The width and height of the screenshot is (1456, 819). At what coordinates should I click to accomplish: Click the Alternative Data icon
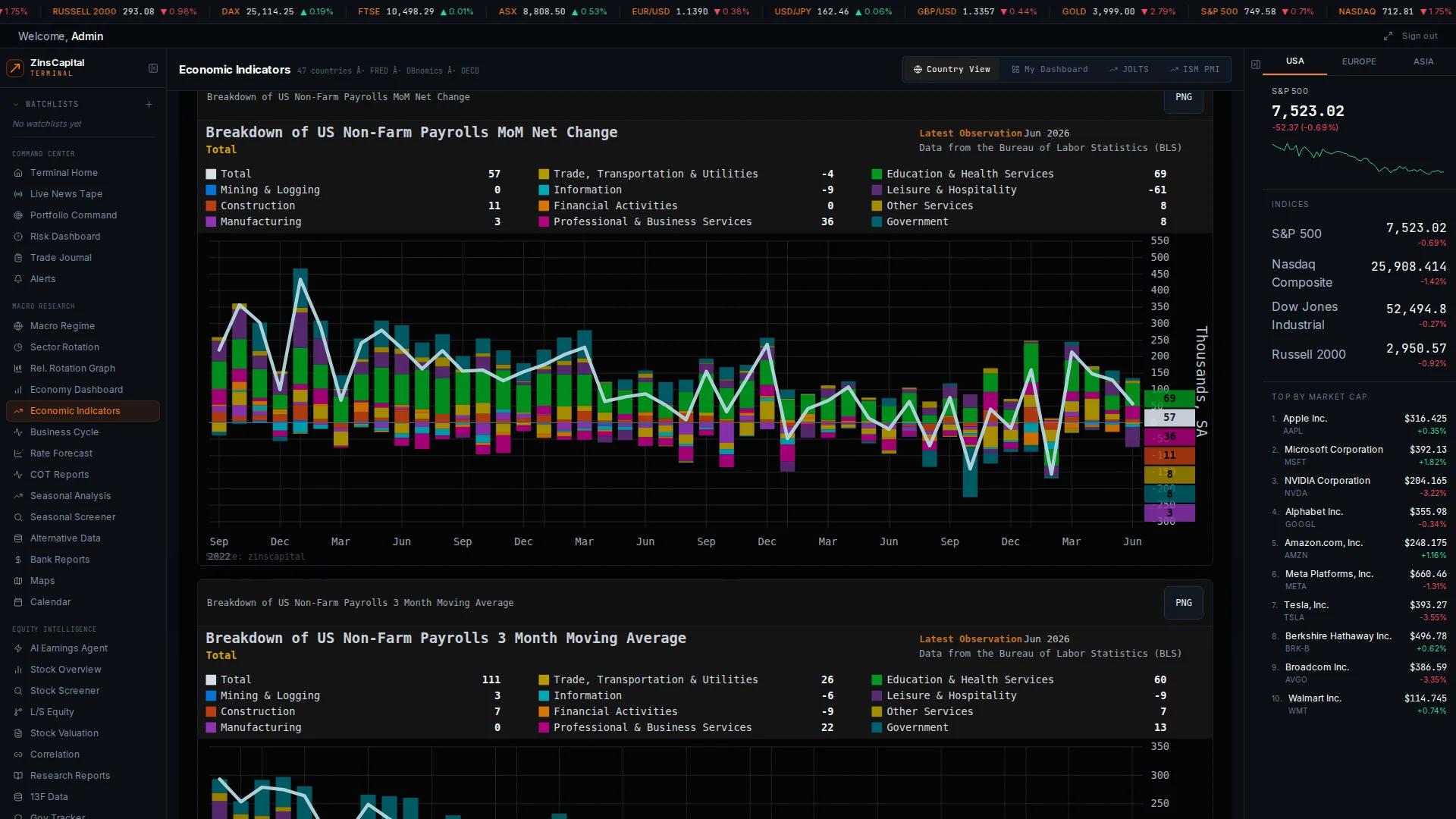[18, 538]
